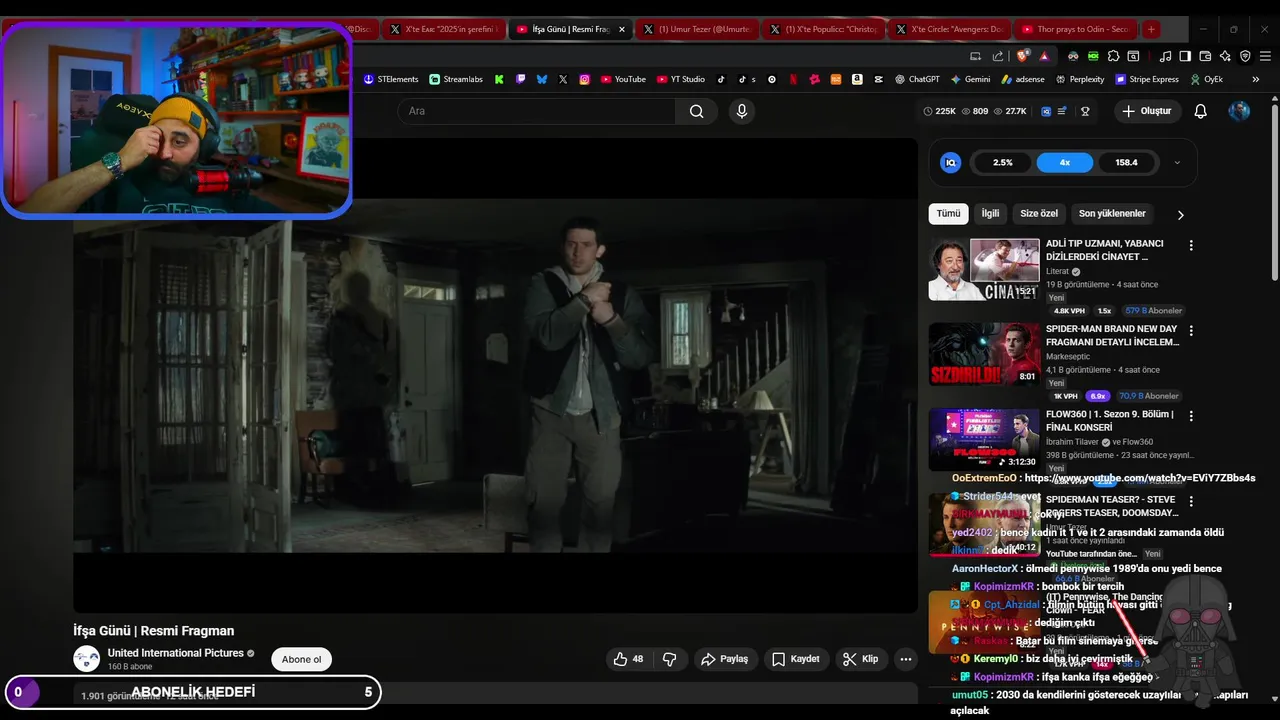
Task: Open the X bookmark icon
Action: tap(563, 79)
